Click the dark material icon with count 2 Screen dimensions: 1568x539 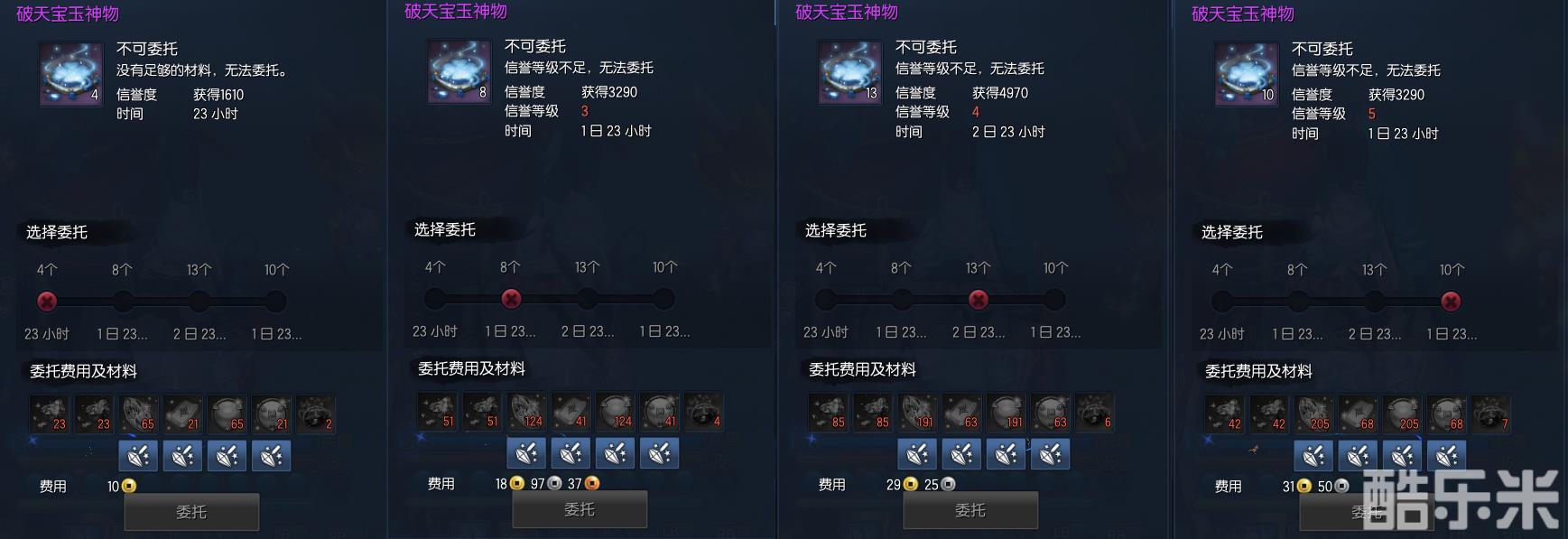[x=316, y=414]
